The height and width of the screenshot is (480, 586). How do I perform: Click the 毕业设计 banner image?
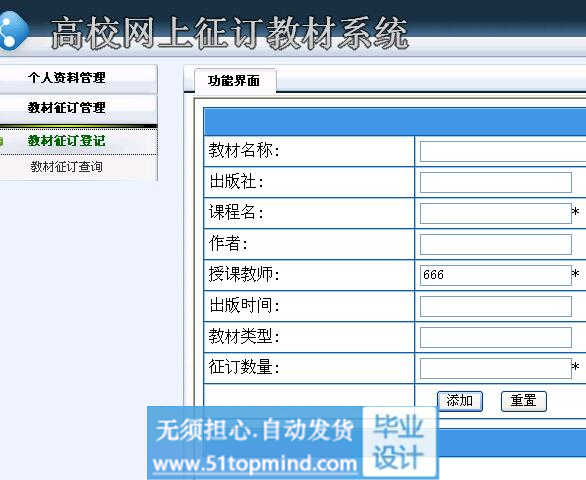pos(399,443)
